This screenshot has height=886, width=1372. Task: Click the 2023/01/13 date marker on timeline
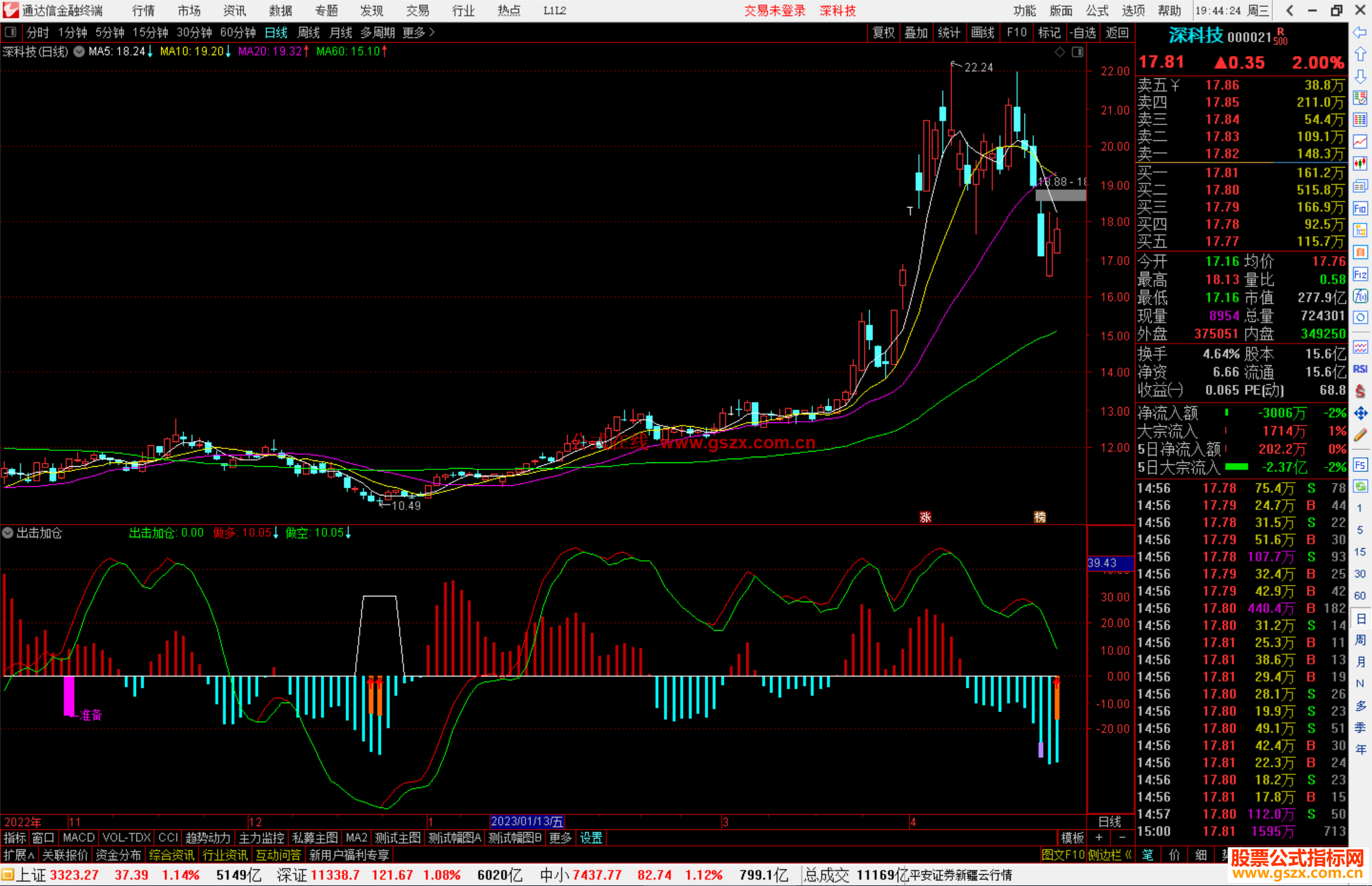(x=527, y=822)
